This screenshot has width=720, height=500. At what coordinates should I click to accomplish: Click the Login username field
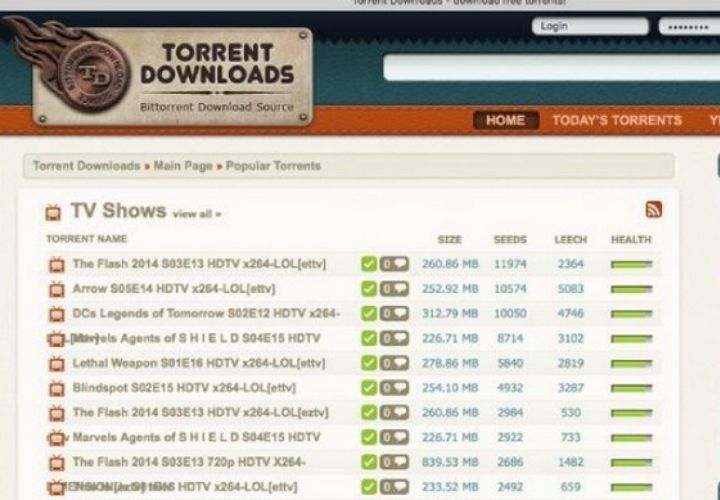(589, 27)
